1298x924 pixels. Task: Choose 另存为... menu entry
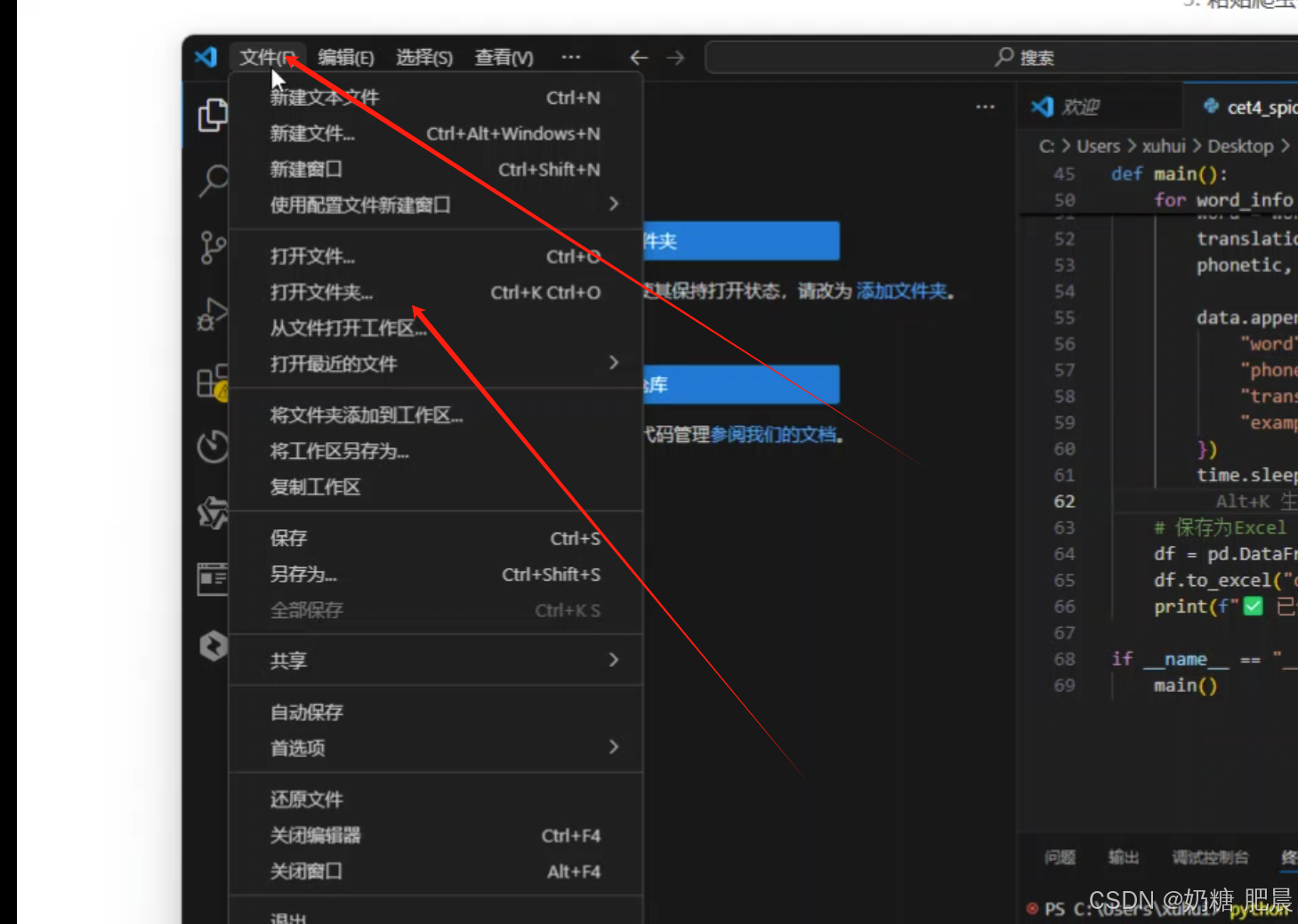436,574
